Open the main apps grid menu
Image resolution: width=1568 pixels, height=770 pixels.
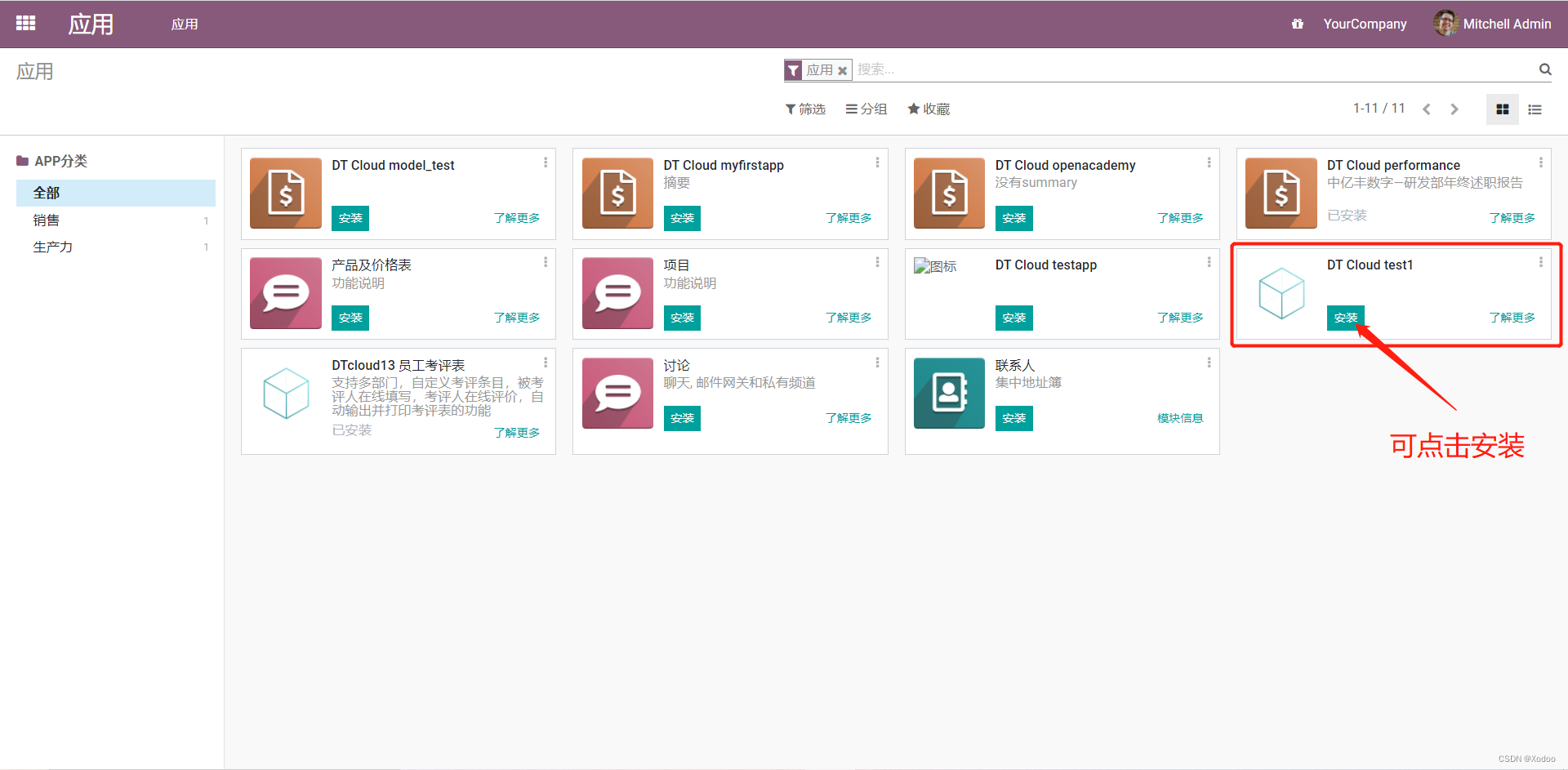pos(24,23)
